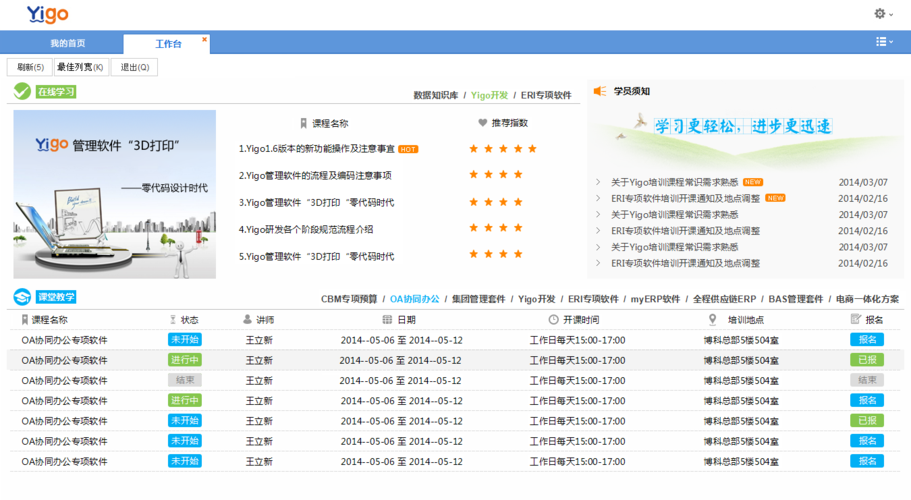This screenshot has width=911, height=500.
Task: Click the 退出(Q) button
Action: pyautogui.click(x=135, y=67)
